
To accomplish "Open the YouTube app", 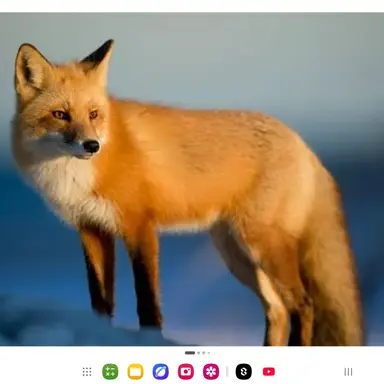I will pos(269,372).
